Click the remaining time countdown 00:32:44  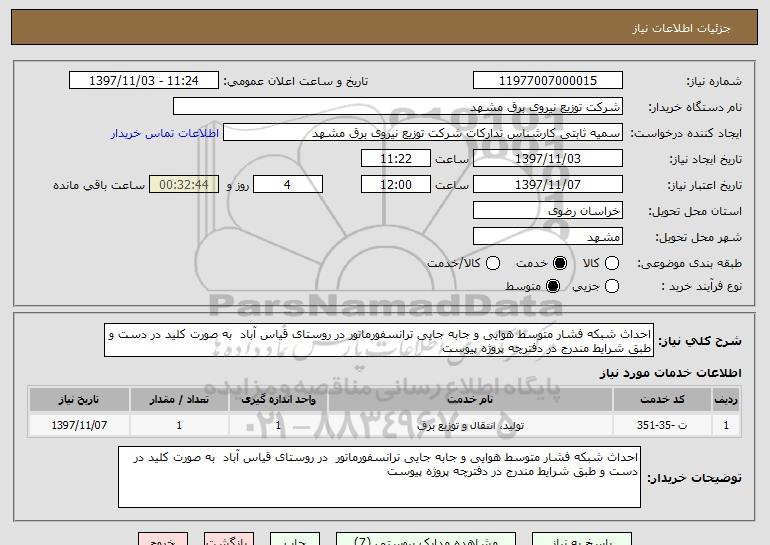coord(184,185)
